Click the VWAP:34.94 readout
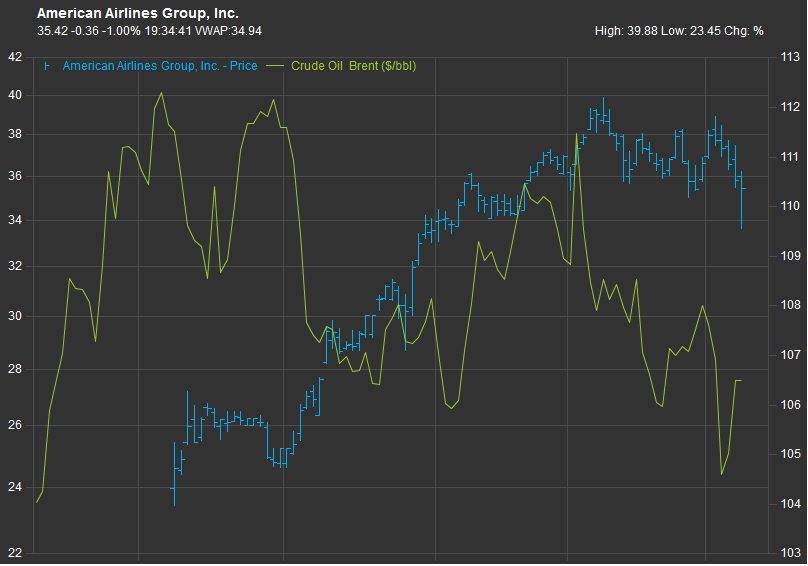 pos(228,31)
